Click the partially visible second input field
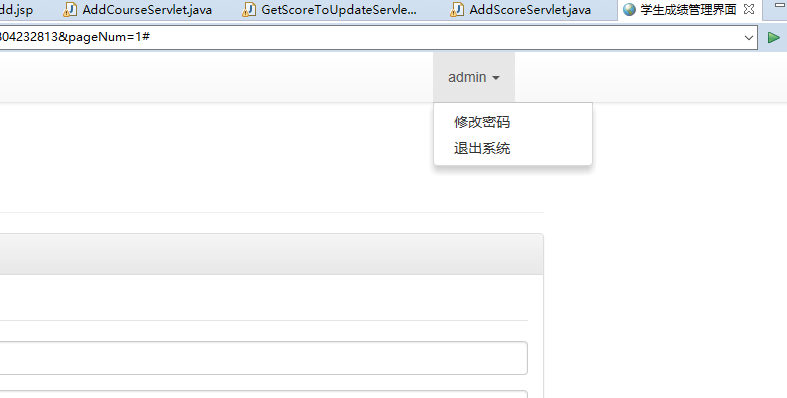The height and width of the screenshot is (398, 787). (x=264, y=394)
